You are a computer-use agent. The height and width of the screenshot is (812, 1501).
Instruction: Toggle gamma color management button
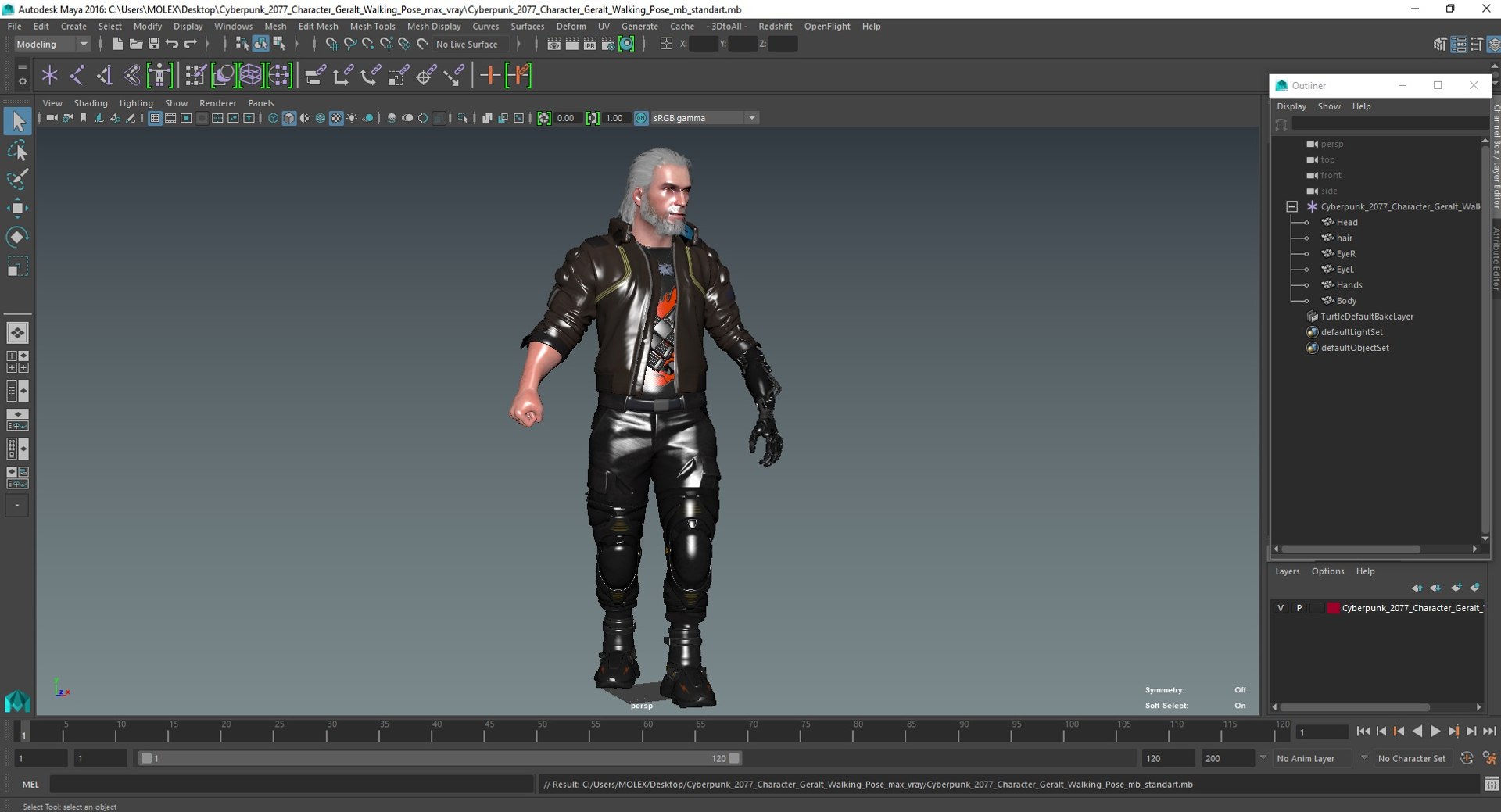(641, 118)
